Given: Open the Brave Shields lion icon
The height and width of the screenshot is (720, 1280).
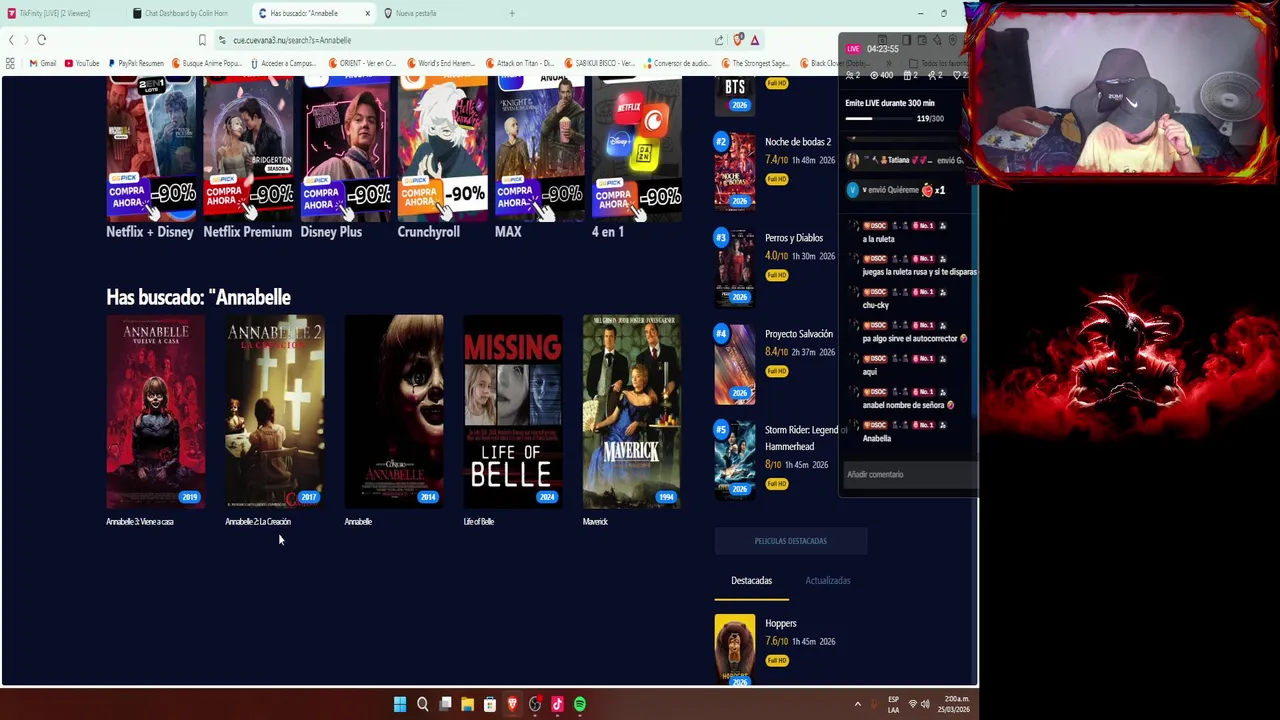Looking at the screenshot, I should tap(738, 40).
